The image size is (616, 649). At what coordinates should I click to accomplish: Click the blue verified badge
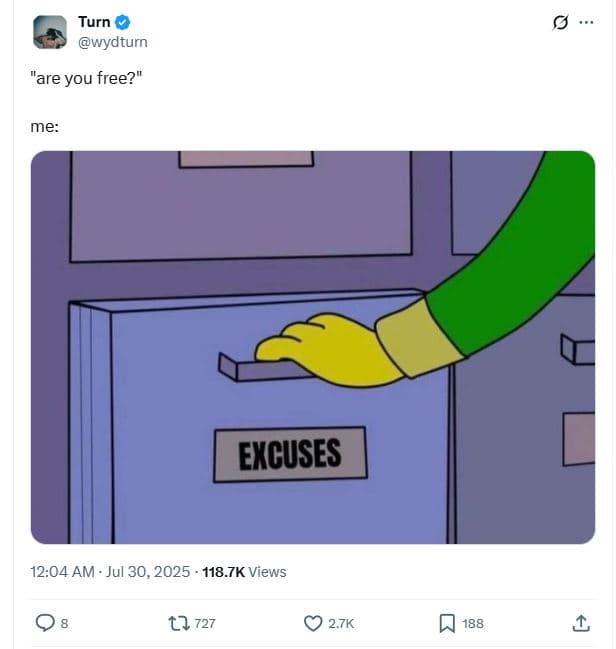[122, 22]
